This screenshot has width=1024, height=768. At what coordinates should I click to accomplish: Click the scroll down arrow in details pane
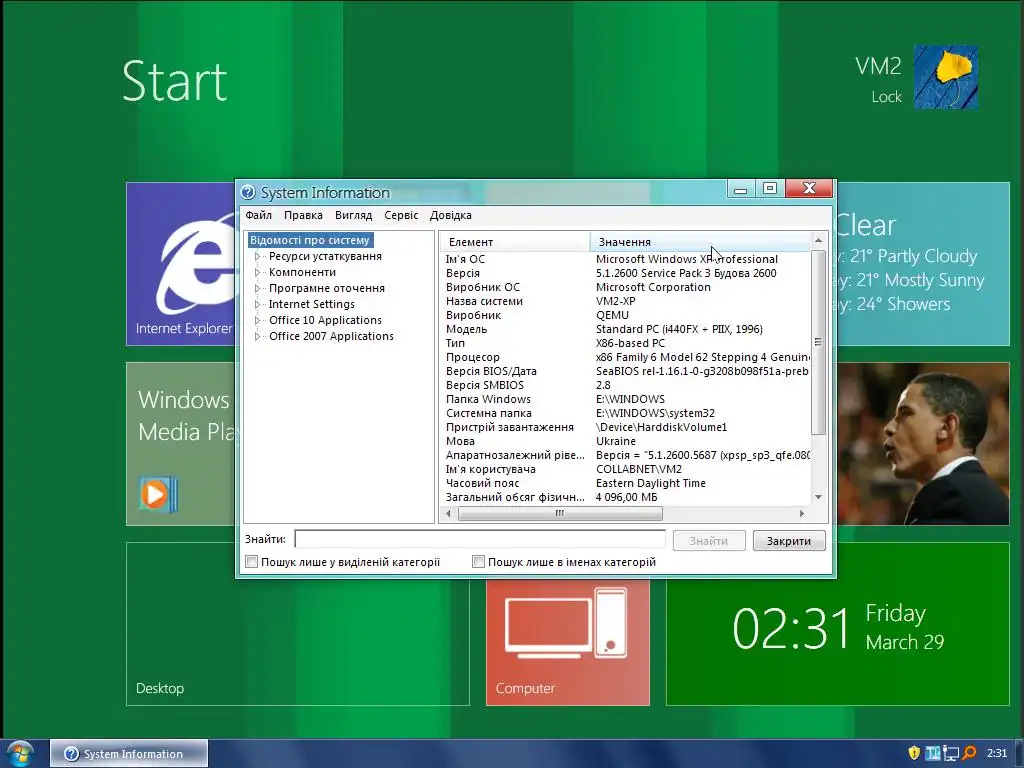pos(818,498)
